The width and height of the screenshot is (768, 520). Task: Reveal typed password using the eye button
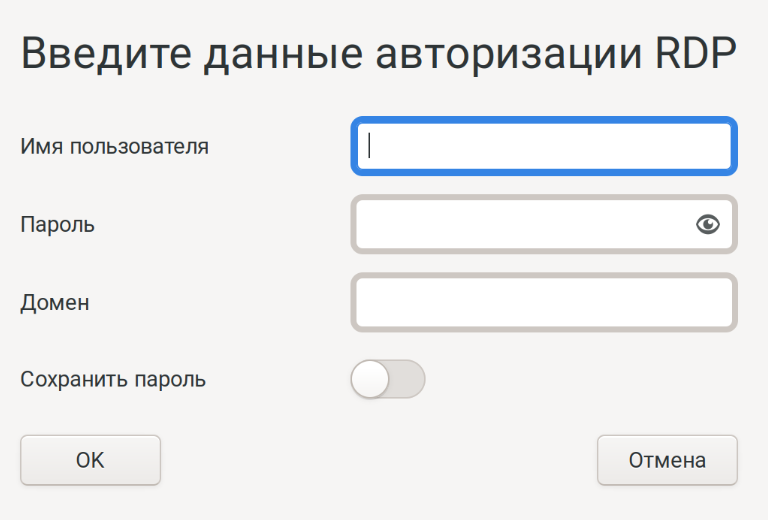click(708, 224)
